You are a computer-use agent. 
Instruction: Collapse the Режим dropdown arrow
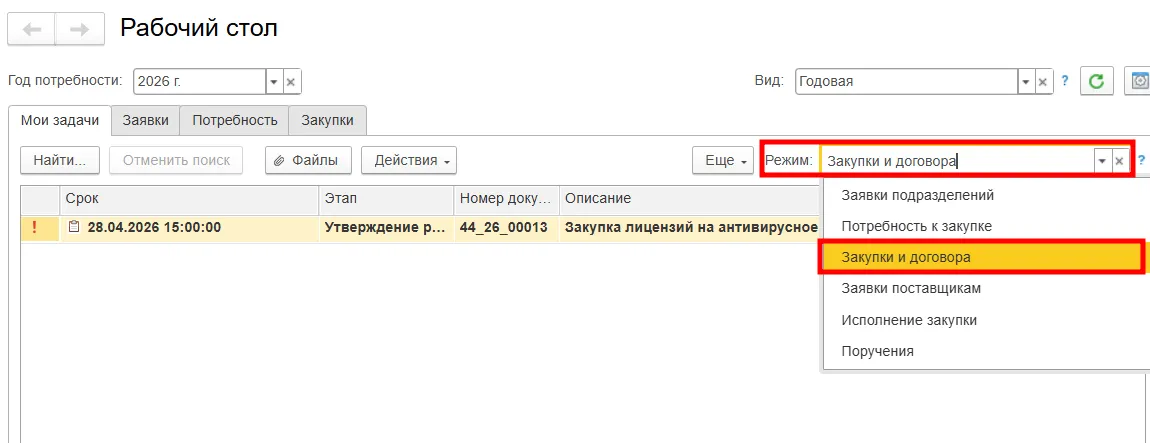coord(1102,161)
